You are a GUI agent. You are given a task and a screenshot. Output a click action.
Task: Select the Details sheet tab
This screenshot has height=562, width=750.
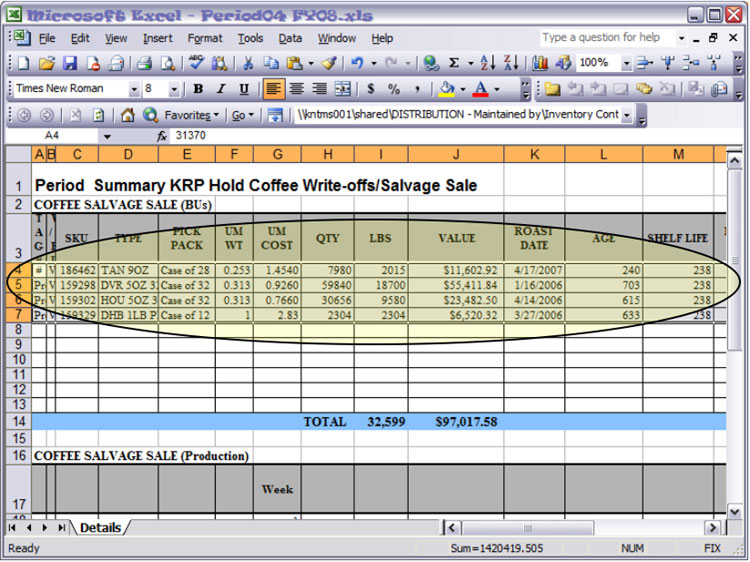click(100, 528)
